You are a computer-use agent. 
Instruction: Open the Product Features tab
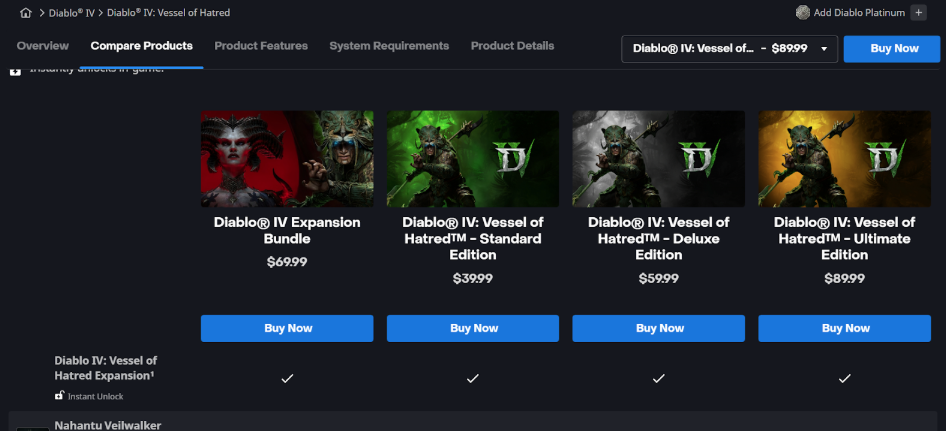261,46
